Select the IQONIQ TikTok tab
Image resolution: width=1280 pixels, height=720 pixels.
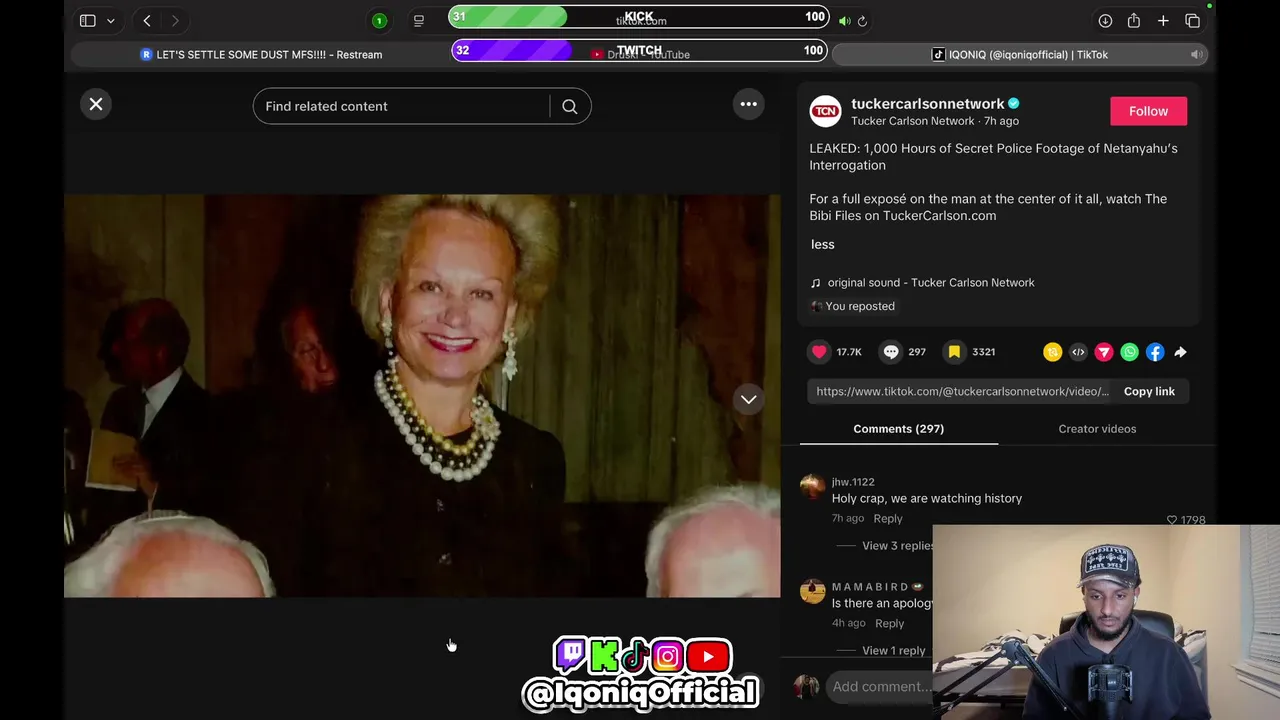point(1020,55)
